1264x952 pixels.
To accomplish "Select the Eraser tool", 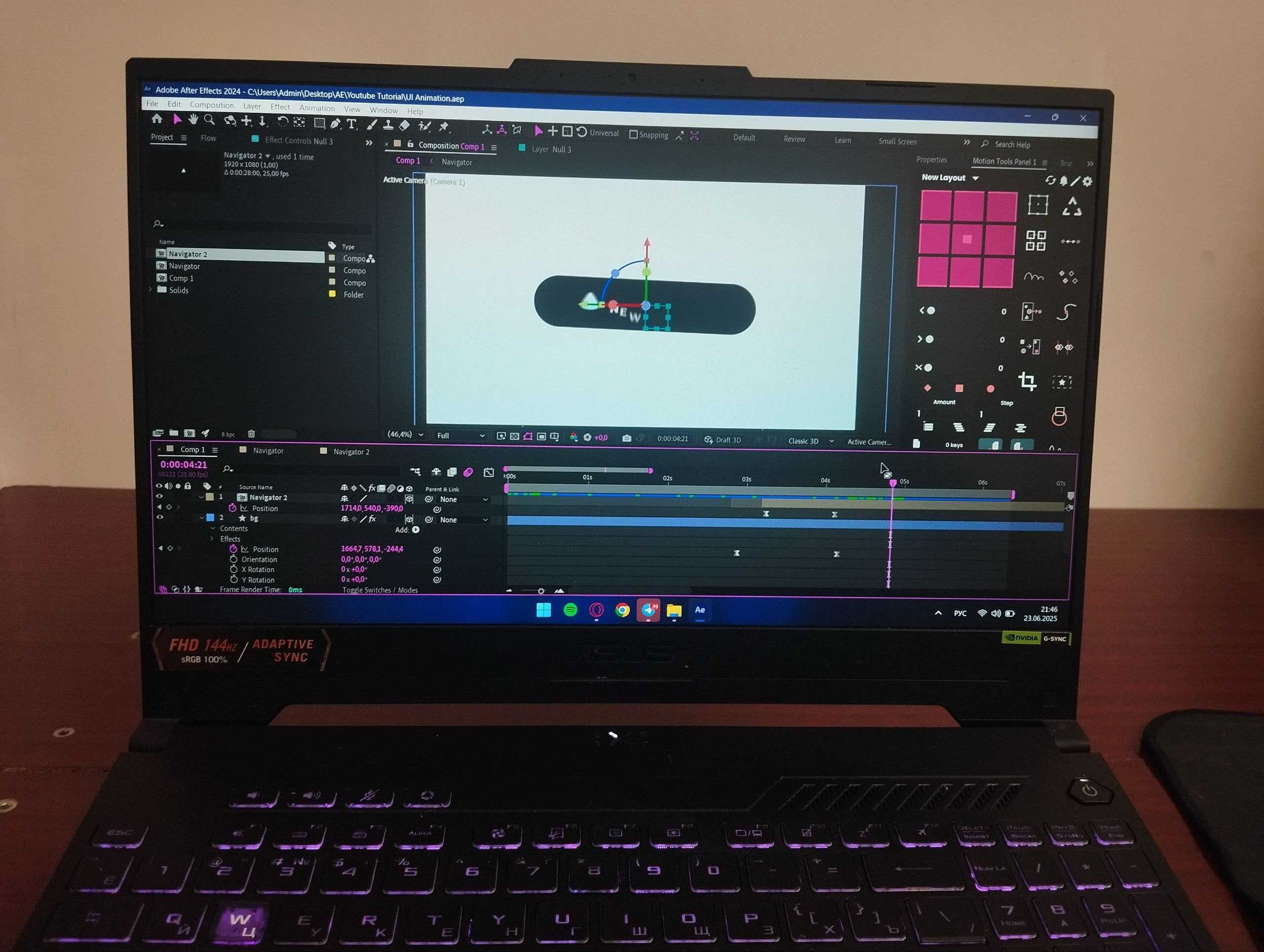I will [404, 125].
